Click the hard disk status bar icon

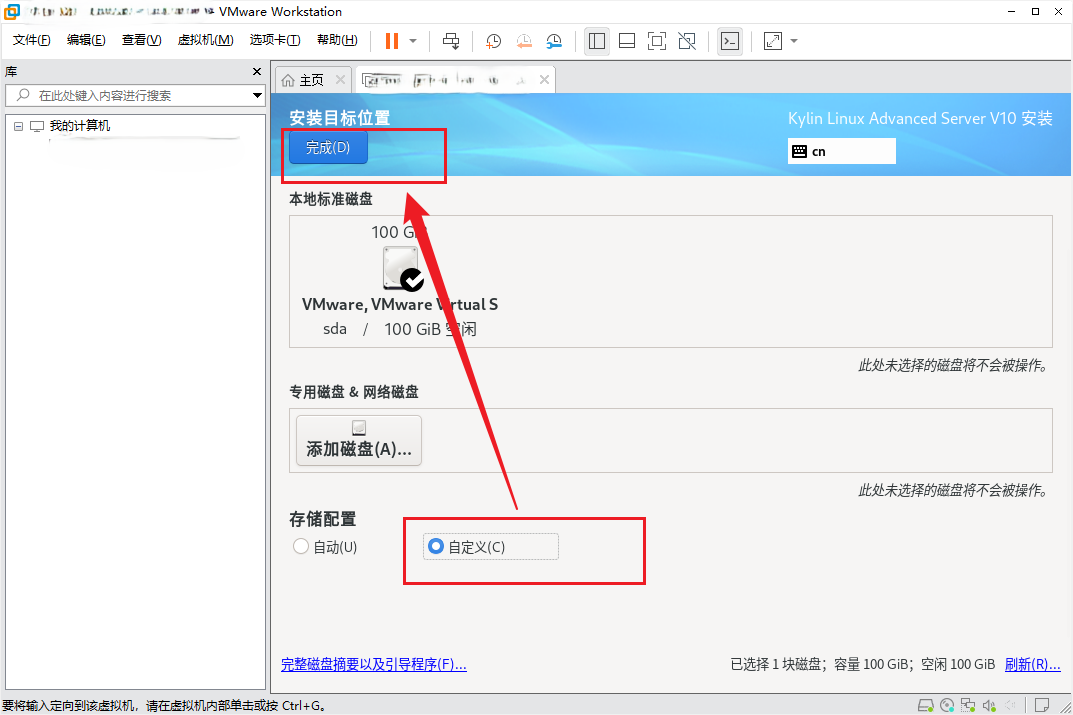pyautogui.click(x=926, y=705)
